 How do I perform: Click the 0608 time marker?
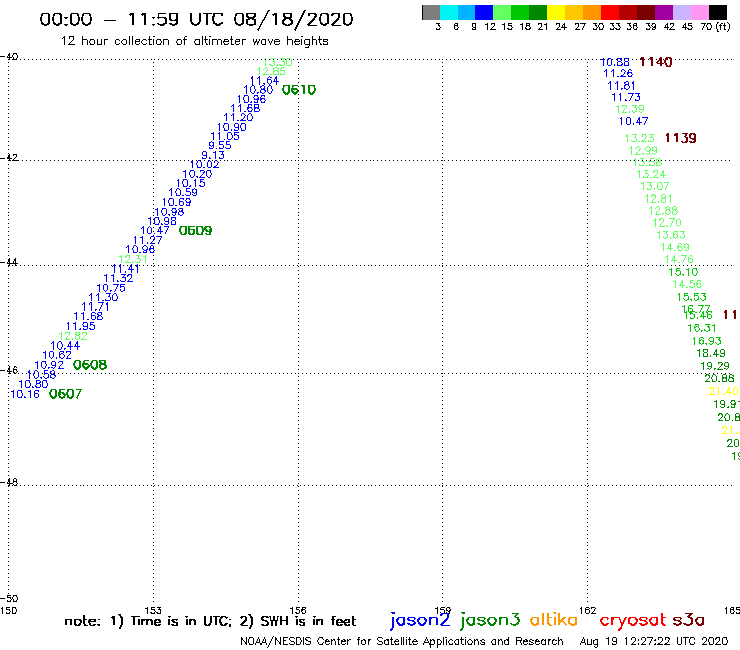[90, 365]
